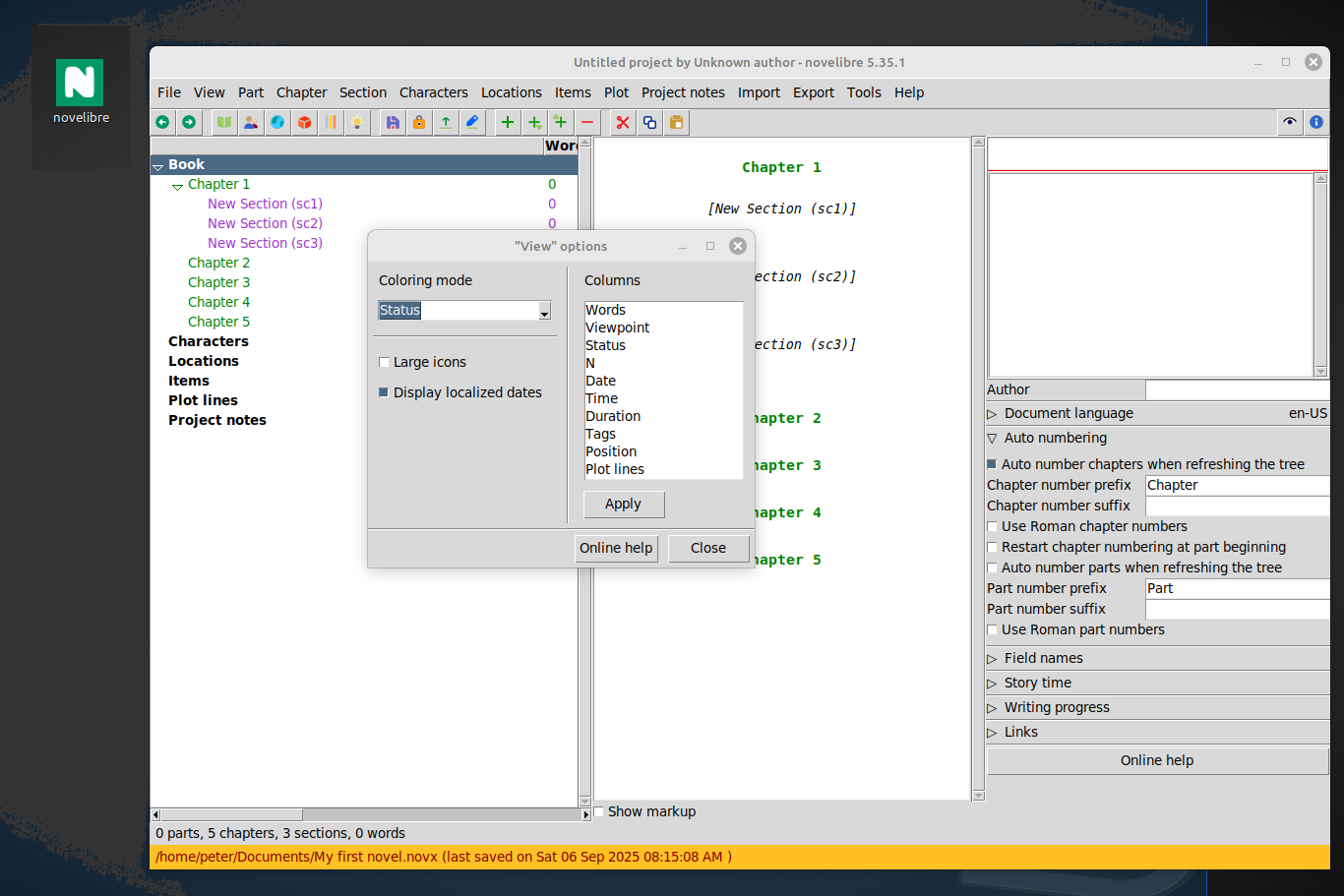This screenshot has width=1344, height=896.
Task: Select Viewpoint in Columns list
Action: coord(617,328)
